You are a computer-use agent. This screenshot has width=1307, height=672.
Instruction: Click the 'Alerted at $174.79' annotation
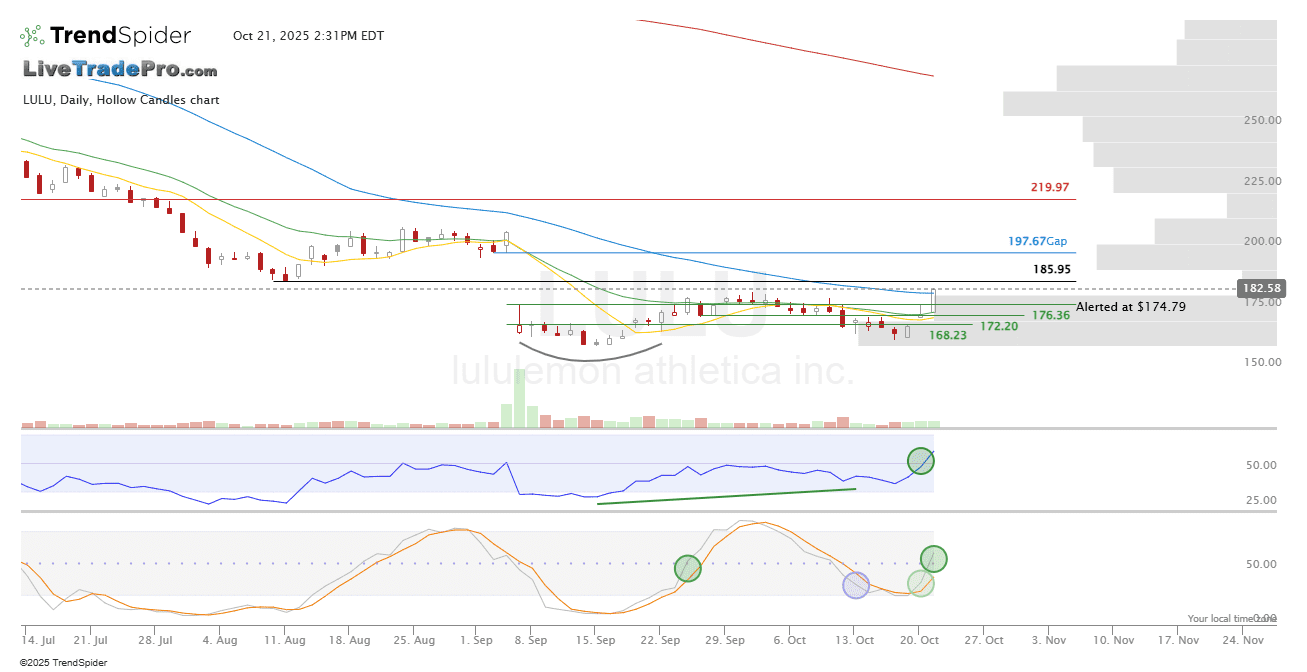coord(1131,307)
